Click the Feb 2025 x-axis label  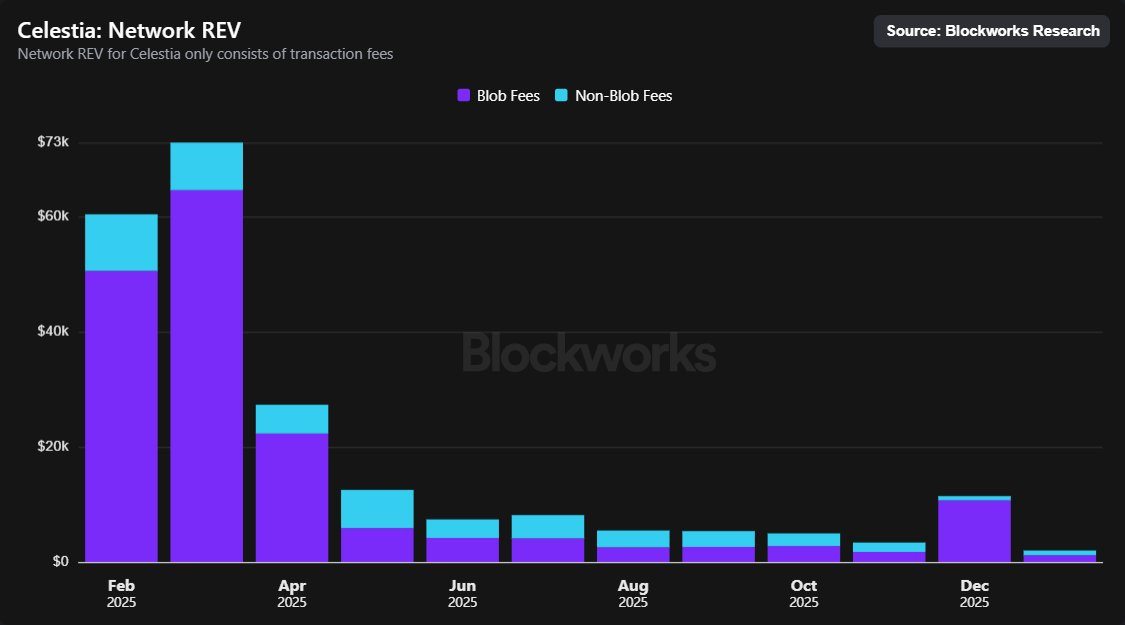coord(121,593)
